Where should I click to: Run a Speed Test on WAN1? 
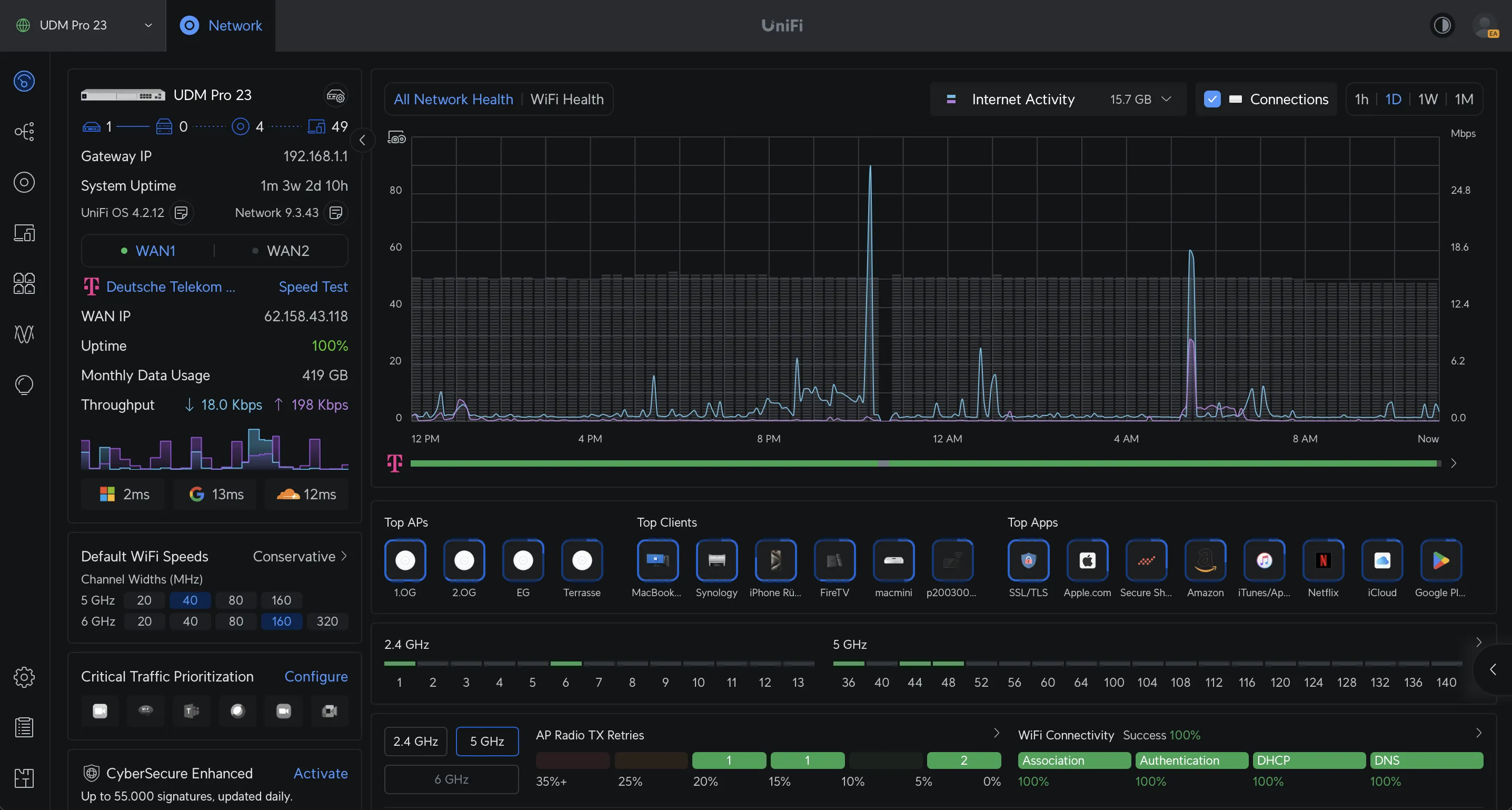point(313,287)
